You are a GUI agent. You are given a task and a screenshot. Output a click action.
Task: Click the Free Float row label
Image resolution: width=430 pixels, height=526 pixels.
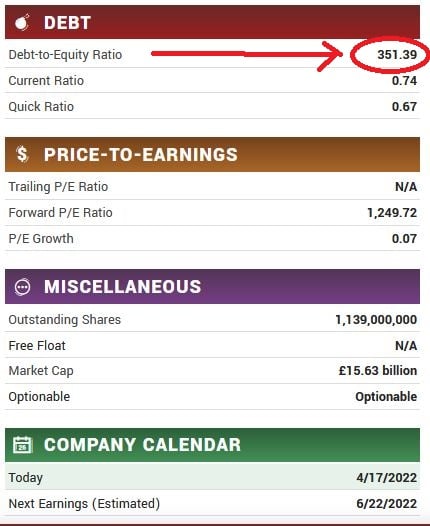(x=37, y=346)
